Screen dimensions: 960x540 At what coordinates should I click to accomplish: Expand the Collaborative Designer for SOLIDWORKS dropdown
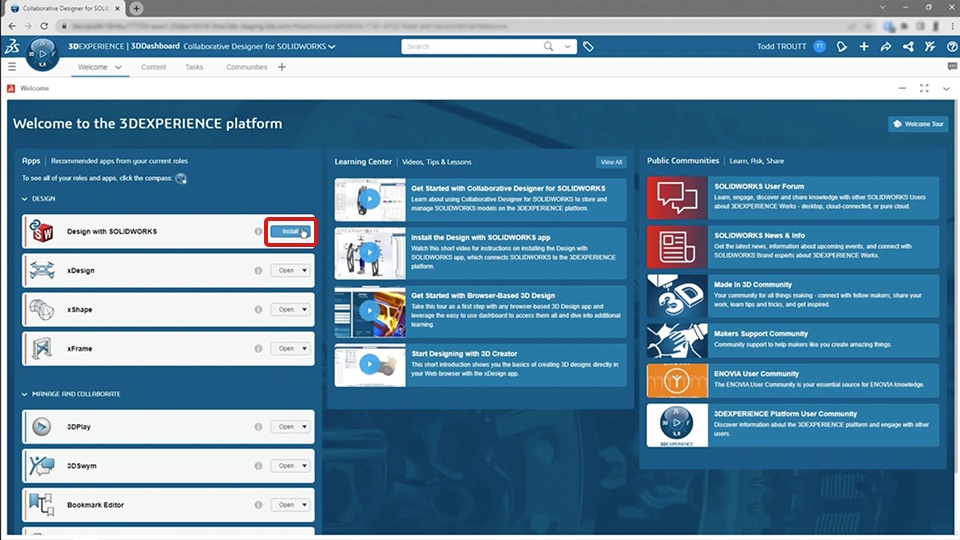coord(331,47)
